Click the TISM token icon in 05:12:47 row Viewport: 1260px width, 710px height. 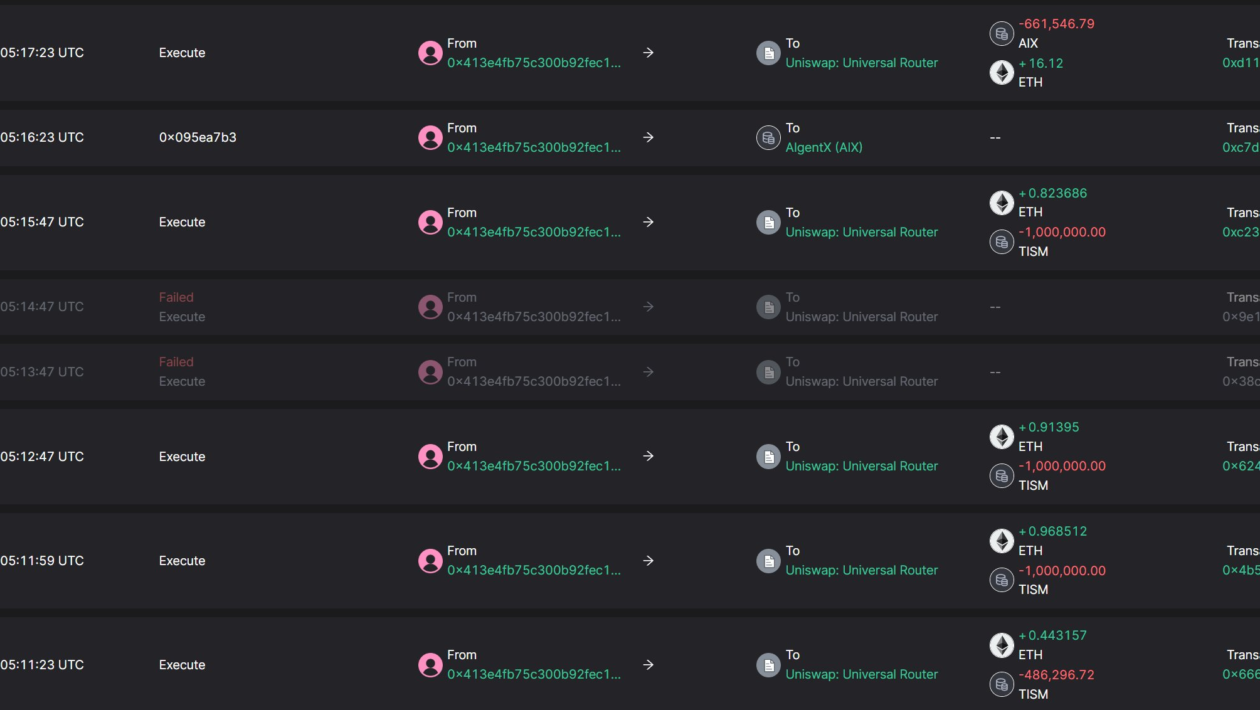click(1001, 476)
